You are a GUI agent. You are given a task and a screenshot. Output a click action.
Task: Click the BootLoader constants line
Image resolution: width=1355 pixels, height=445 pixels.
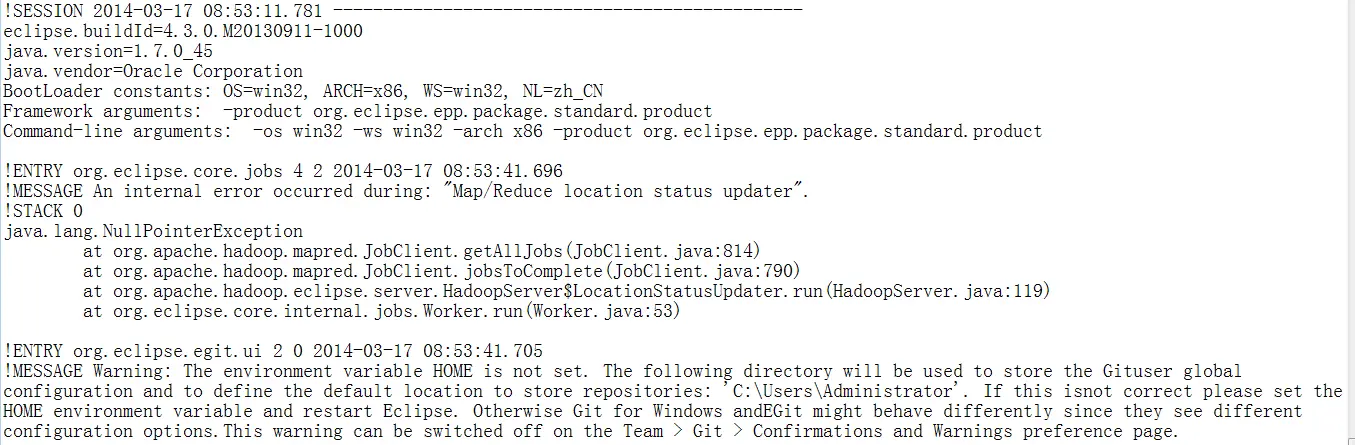303,91
